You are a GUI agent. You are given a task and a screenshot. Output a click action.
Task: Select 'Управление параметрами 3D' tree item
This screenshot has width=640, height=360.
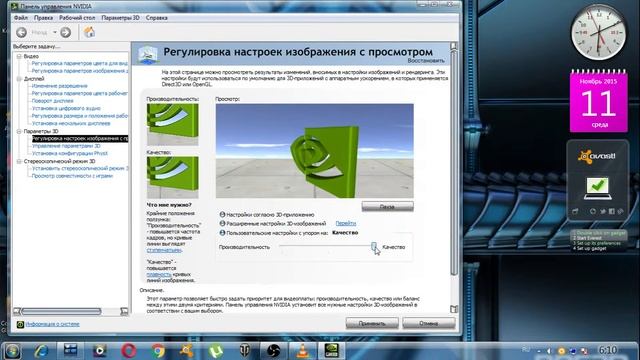tap(66, 146)
